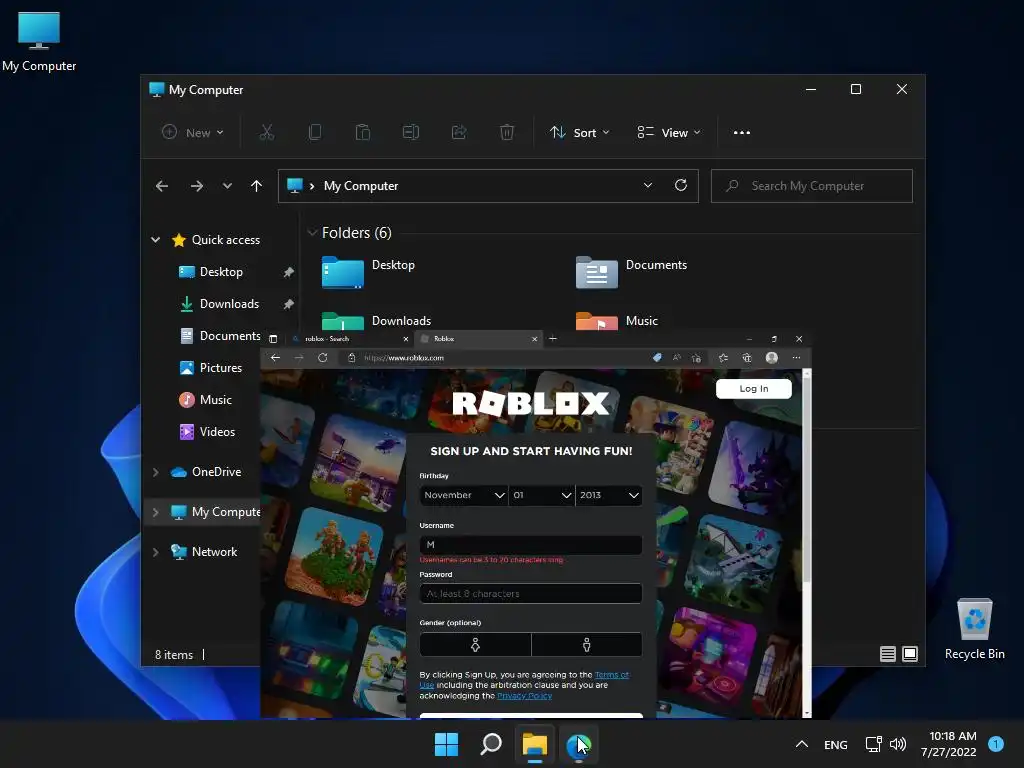Open birthday month dropdown showing November
The image size is (1024, 768).
click(x=464, y=495)
